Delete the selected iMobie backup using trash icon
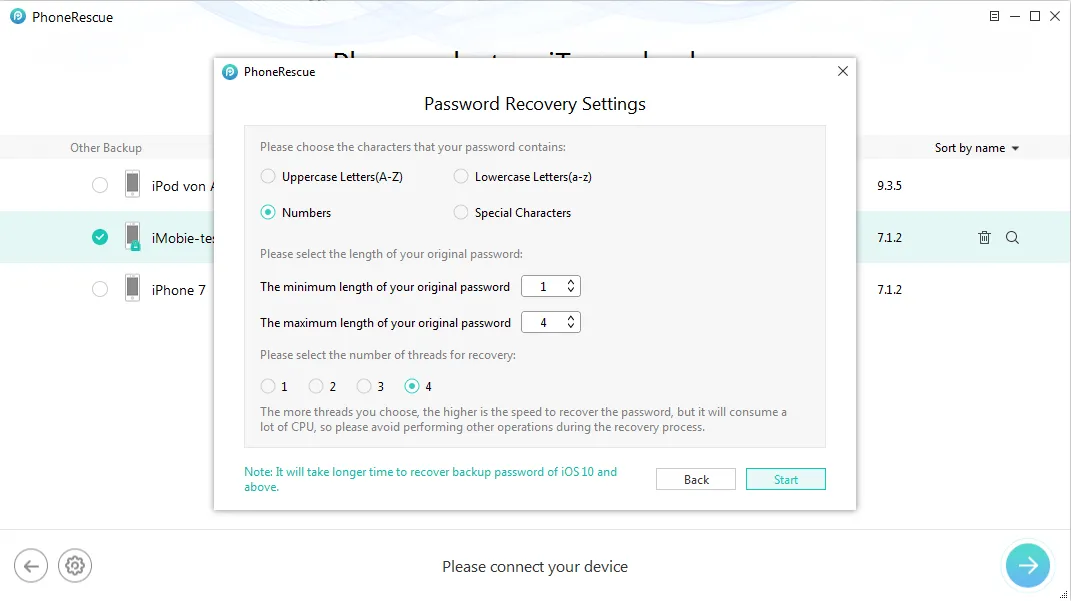The height and width of the screenshot is (601, 1071). (984, 238)
